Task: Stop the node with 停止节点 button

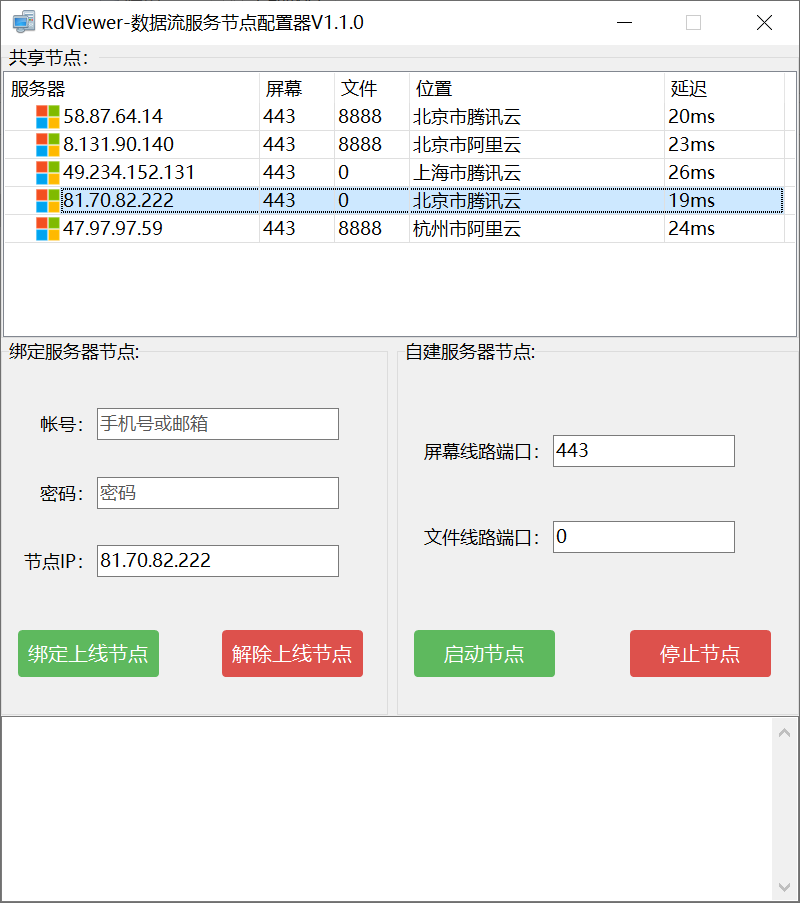Action: (x=700, y=654)
